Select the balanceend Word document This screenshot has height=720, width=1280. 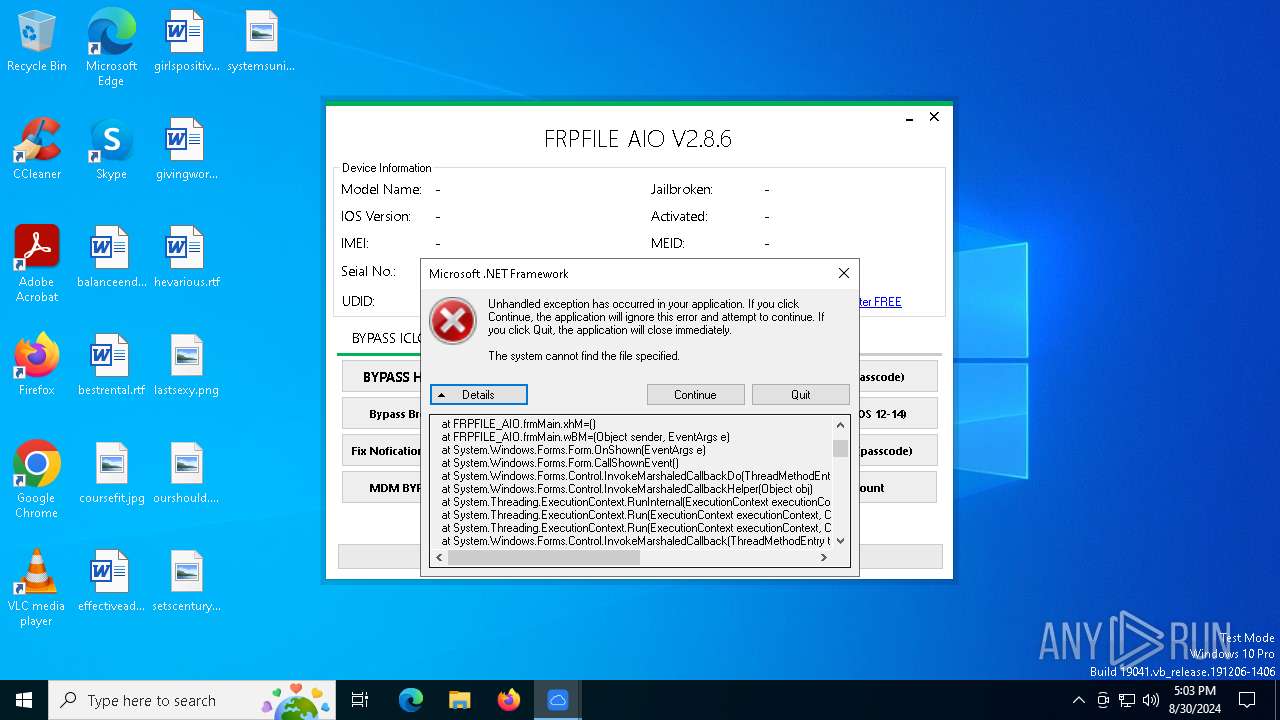[111, 258]
